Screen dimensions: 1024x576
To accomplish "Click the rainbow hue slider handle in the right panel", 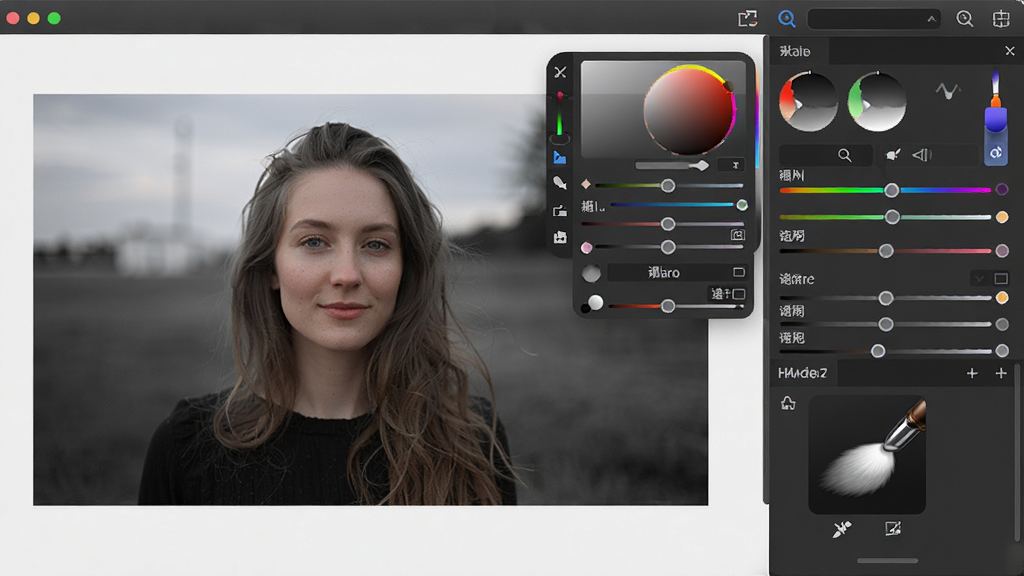I will 891,190.
